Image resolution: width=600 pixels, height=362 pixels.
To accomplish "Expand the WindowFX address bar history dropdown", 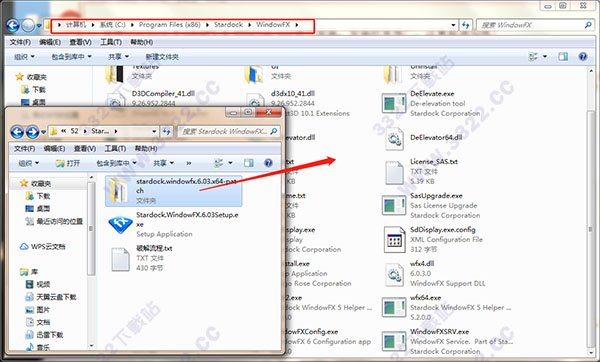I will 453,25.
